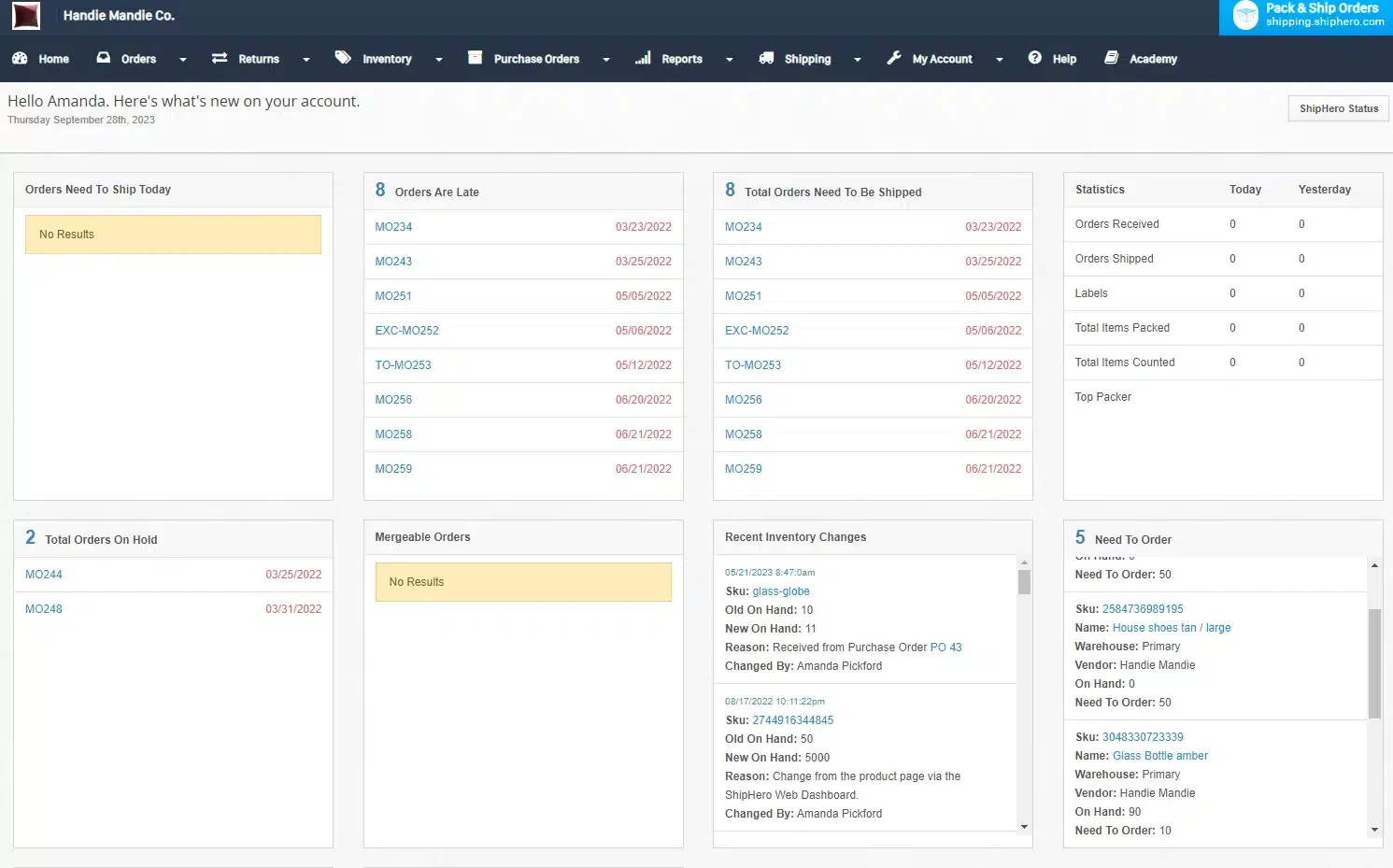The width and height of the screenshot is (1393, 868).
Task: Click the Handie Mandie Co. logo thumbnail
Action: [26, 15]
